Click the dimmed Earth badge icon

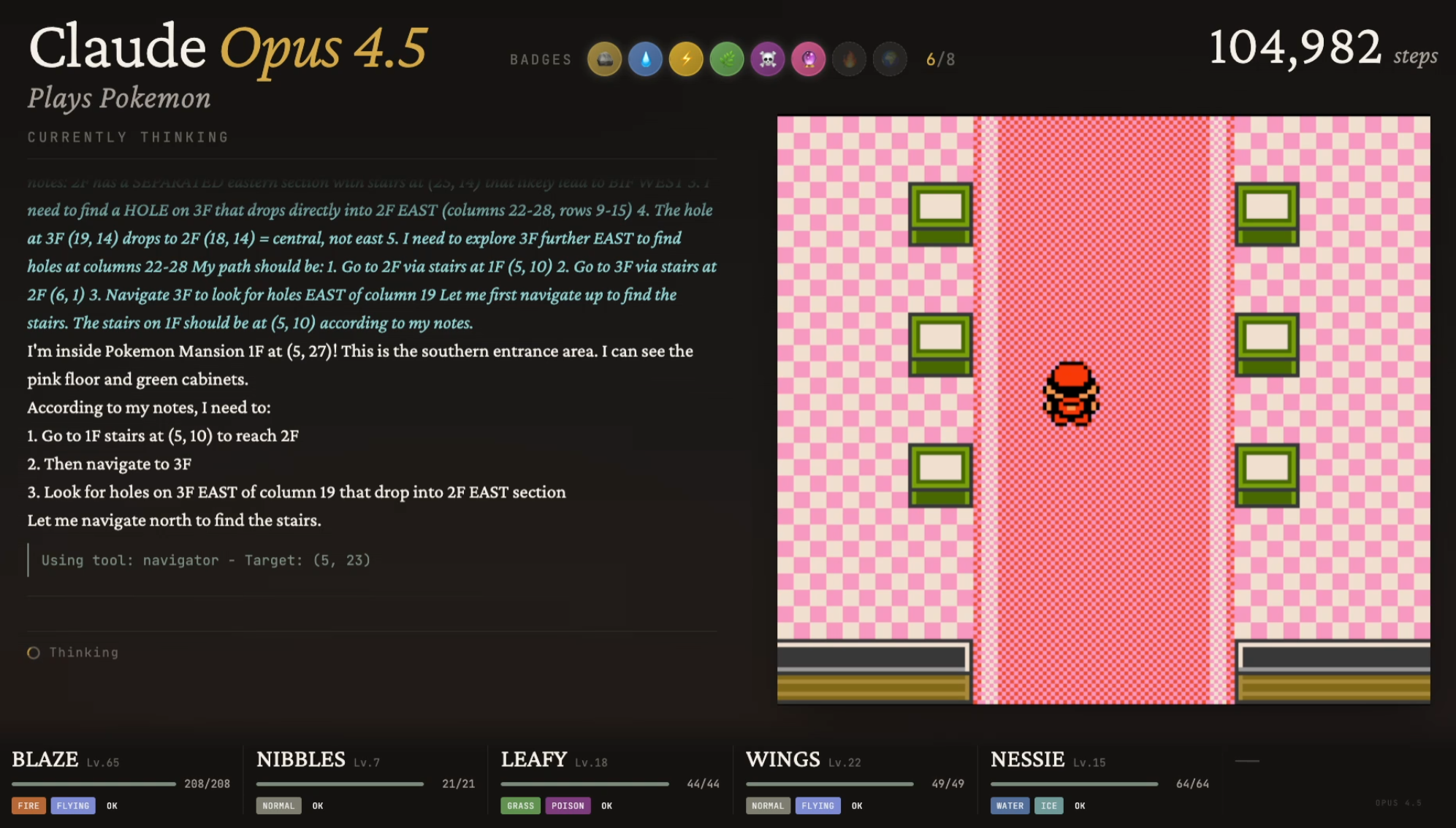click(x=890, y=59)
